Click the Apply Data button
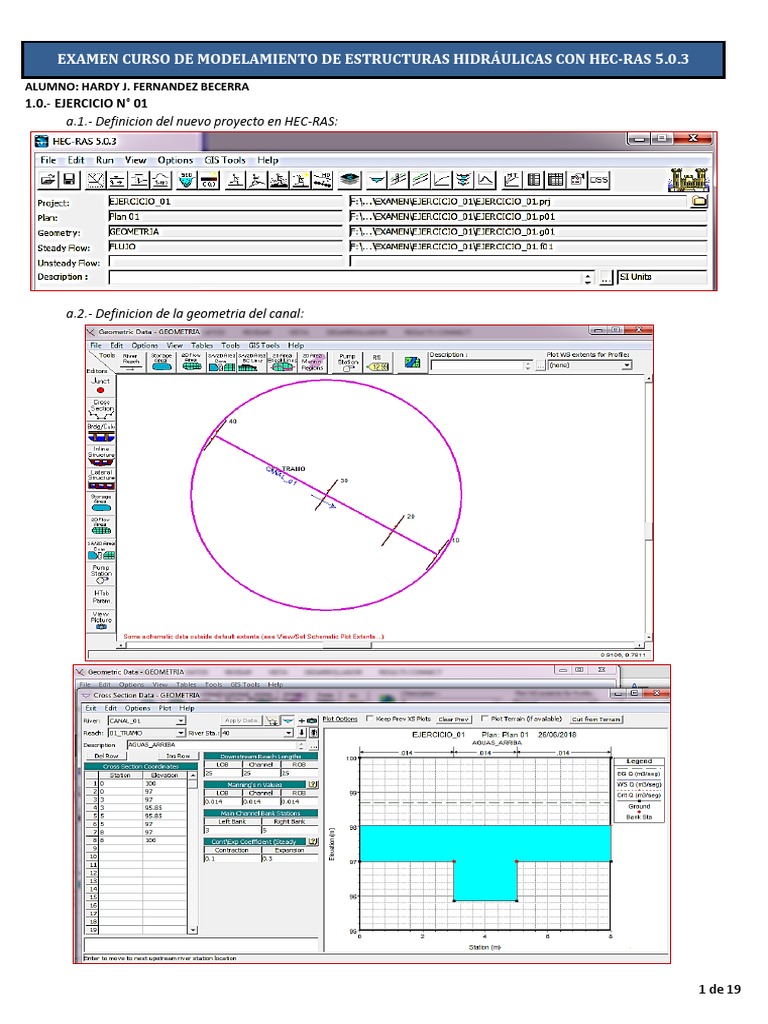Image resolution: width=768 pixels, height=1024 pixels. (x=241, y=720)
